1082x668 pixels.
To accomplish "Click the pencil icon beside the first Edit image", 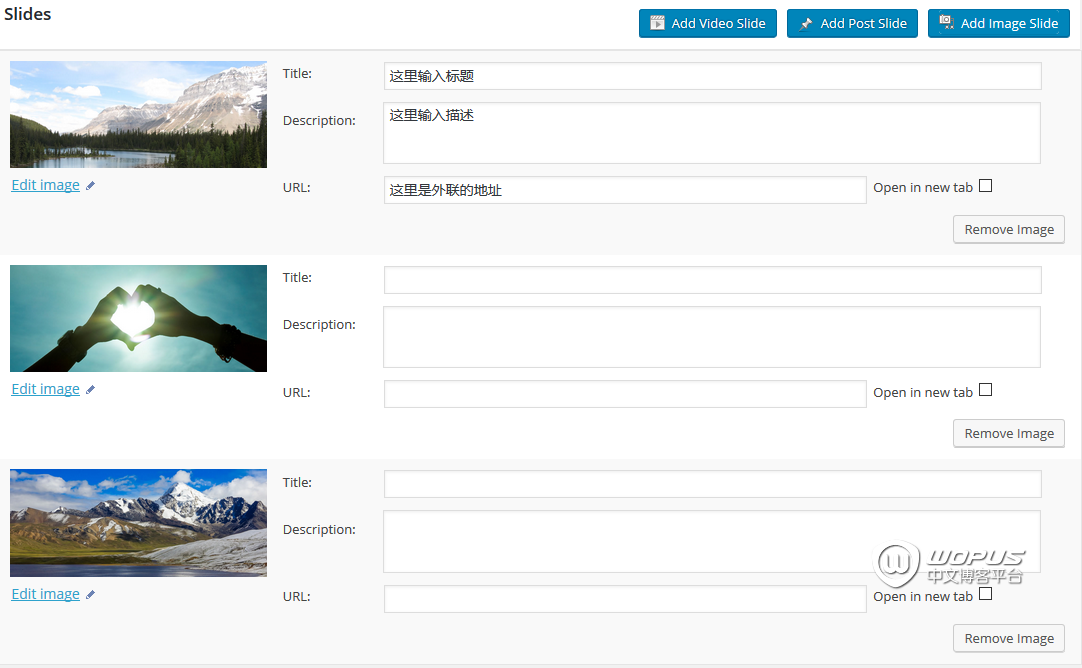I will (90, 186).
